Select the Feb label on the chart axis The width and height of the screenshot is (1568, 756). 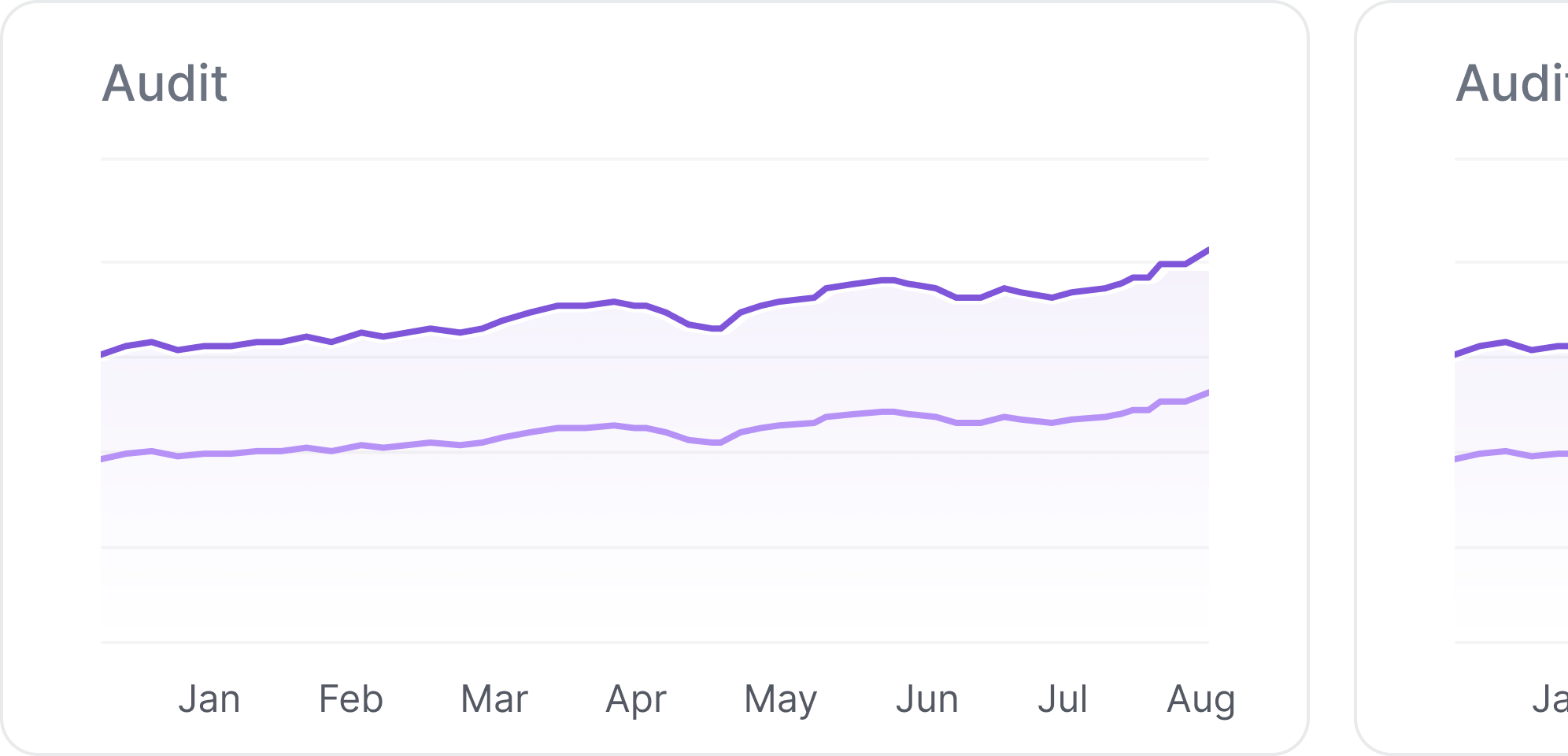(351, 699)
